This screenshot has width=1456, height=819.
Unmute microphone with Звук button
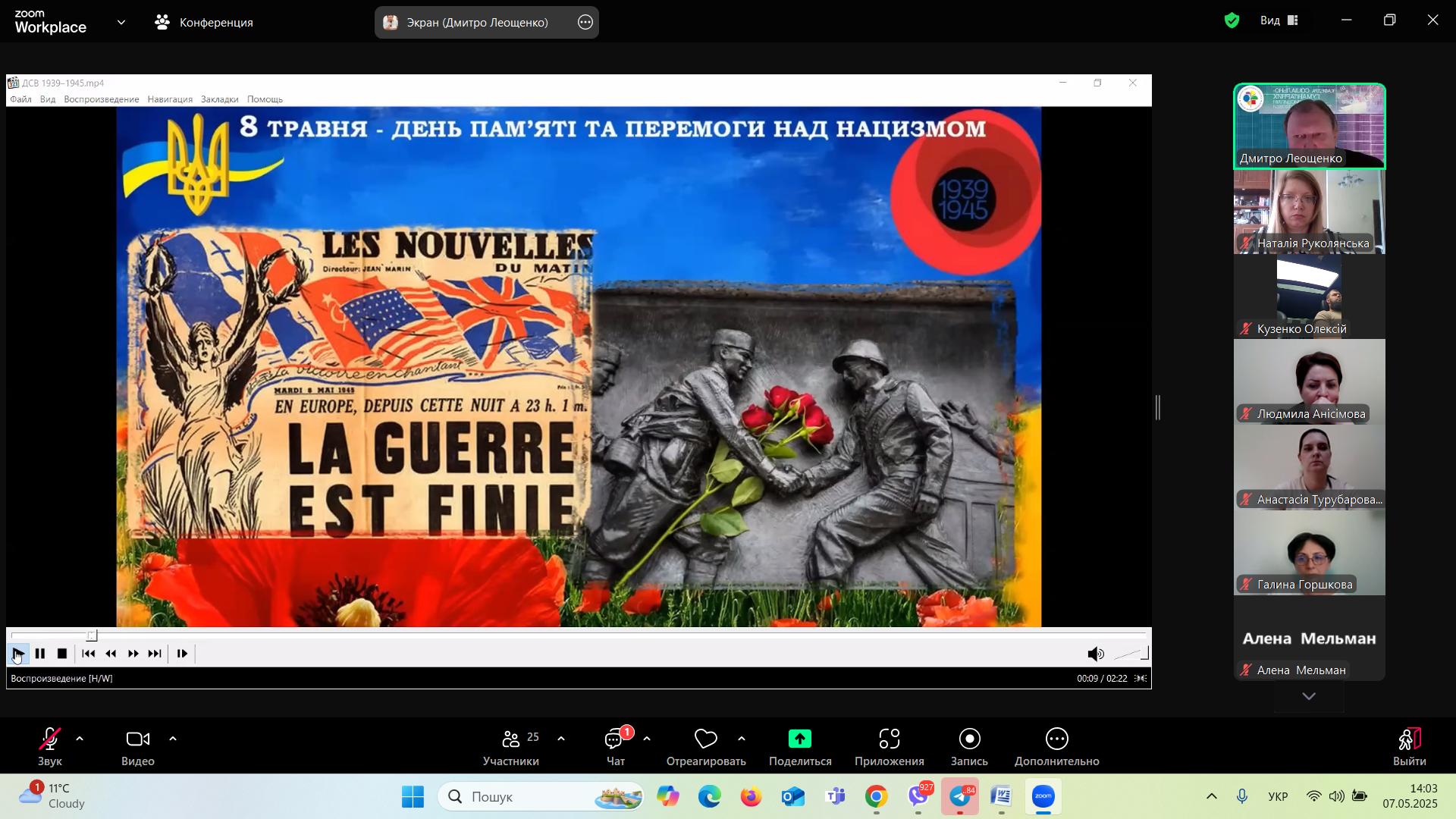(x=50, y=739)
